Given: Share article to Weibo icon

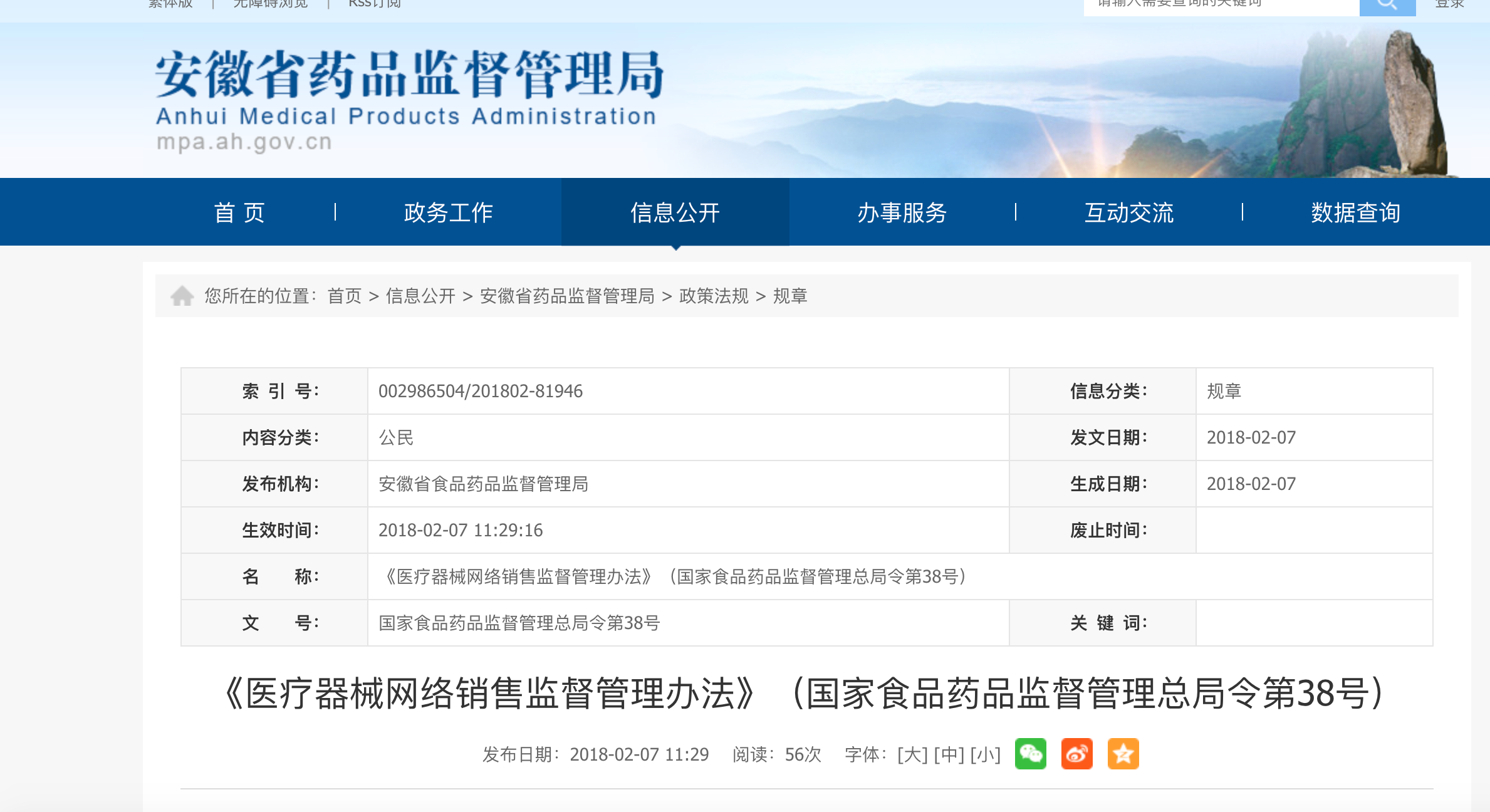Looking at the screenshot, I should point(1076,754).
